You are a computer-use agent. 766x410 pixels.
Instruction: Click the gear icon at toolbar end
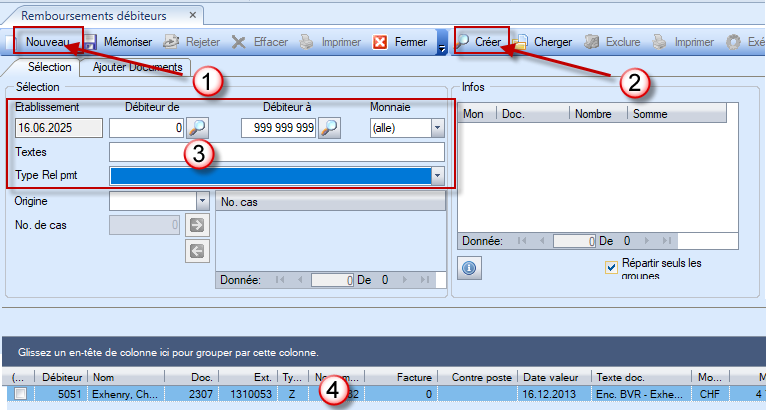(733, 42)
